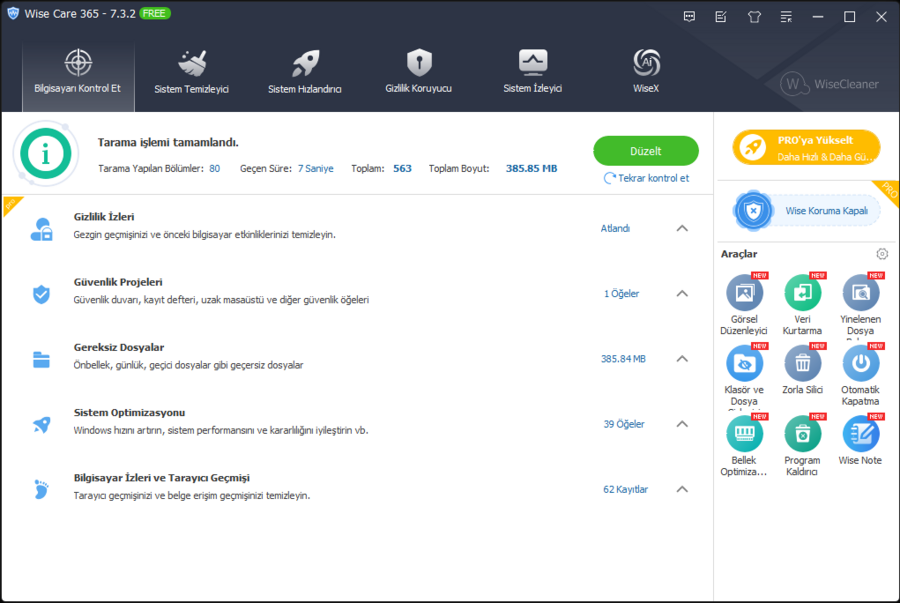
Task: Select the Güvenlik Projeleri heading
Action: [x=118, y=282]
